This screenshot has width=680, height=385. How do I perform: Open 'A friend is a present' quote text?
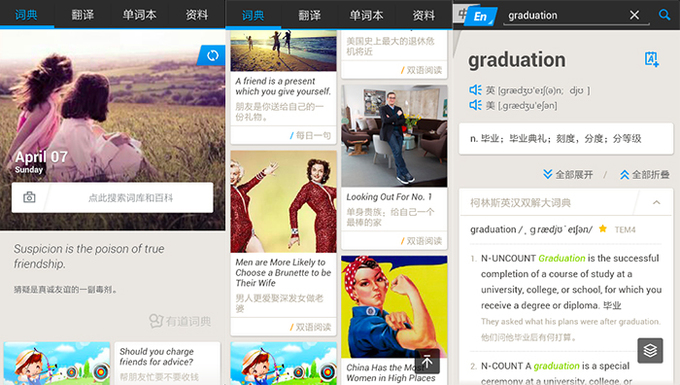pos(283,86)
